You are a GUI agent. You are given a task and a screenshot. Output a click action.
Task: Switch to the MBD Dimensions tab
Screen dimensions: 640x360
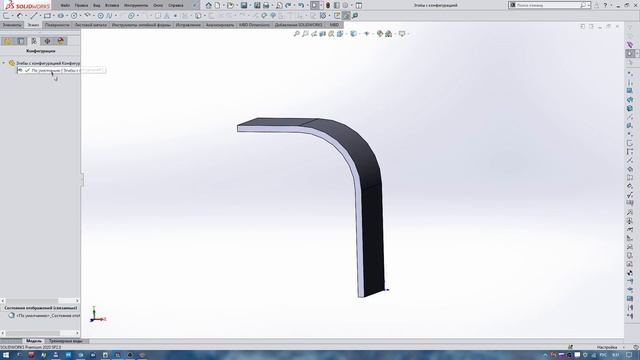[254, 25]
